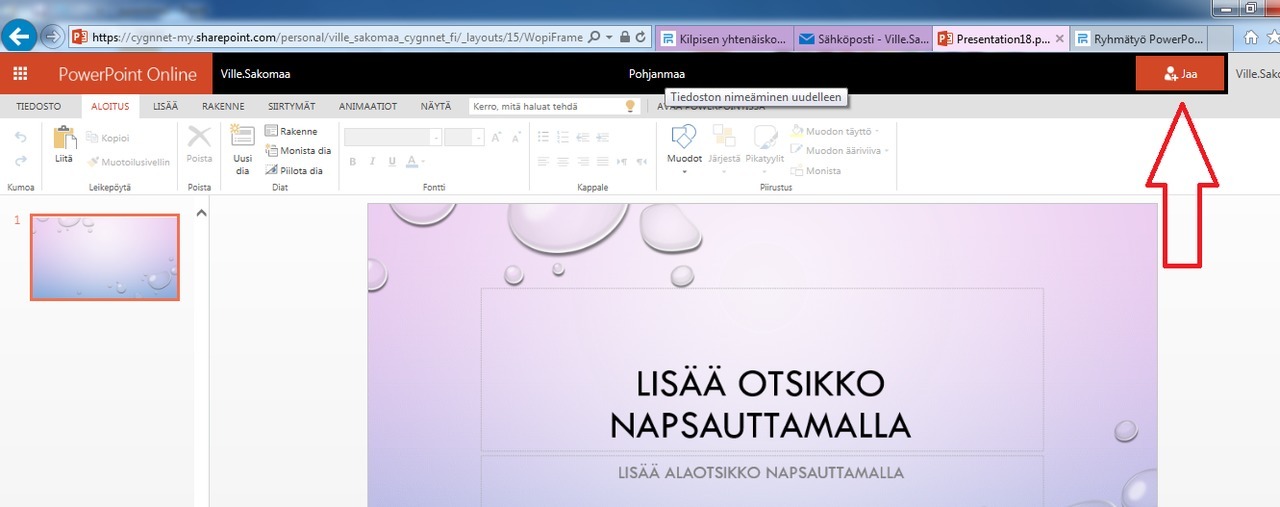1280x507 pixels.
Task: Set left-to-right text direction
Action: tap(622, 161)
